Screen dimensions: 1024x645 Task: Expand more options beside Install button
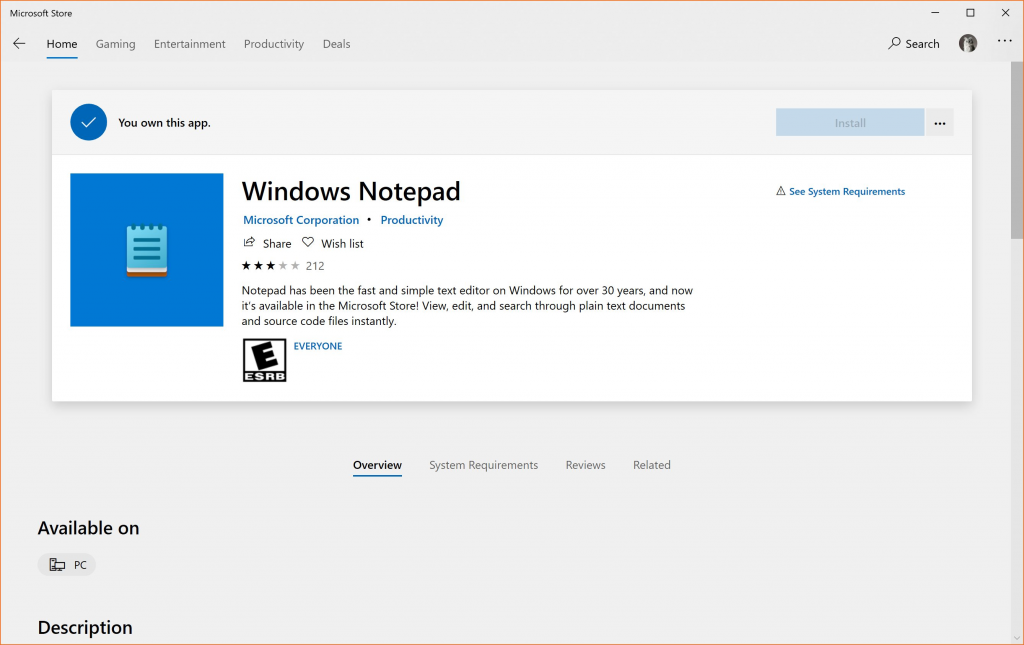939,123
